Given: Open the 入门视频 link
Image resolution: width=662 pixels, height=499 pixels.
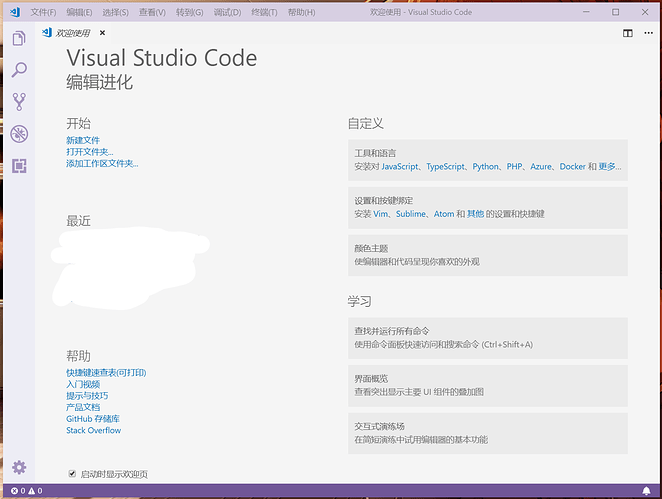Looking at the screenshot, I should click(83, 384).
